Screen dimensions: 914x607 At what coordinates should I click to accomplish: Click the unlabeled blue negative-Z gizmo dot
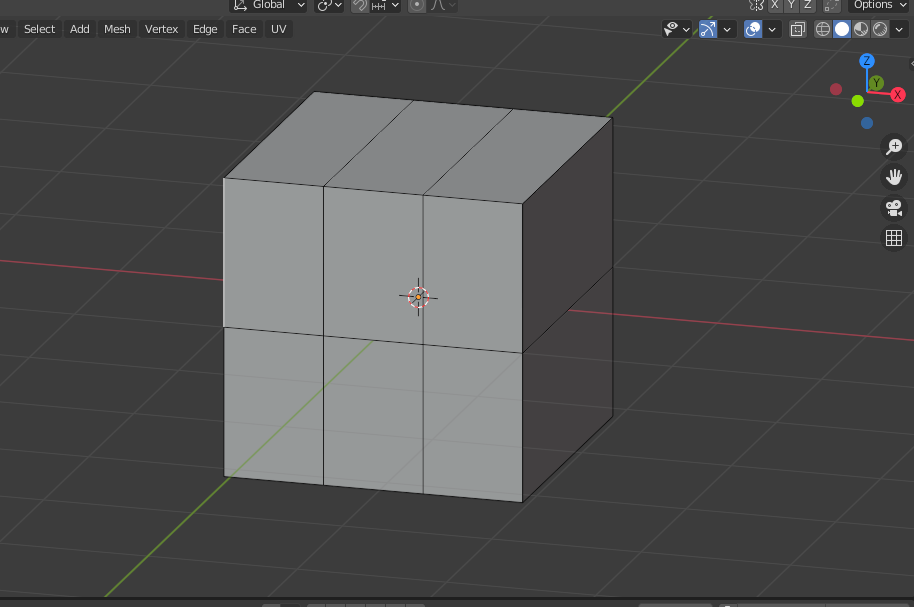pos(867,123)
